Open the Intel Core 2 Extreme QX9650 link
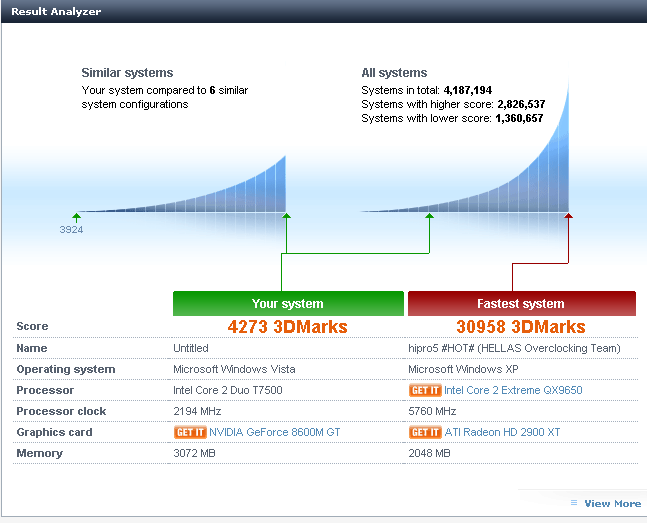Image resolution: width=647 pixels, height=523 pixels. 513,390
